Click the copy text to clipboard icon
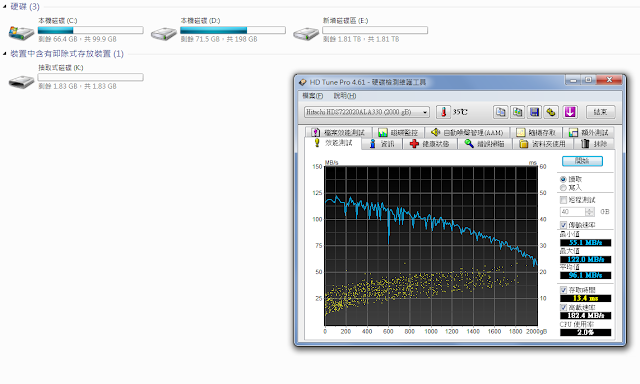The height and width of the screenshot is (384, 640). click(501, 112)
